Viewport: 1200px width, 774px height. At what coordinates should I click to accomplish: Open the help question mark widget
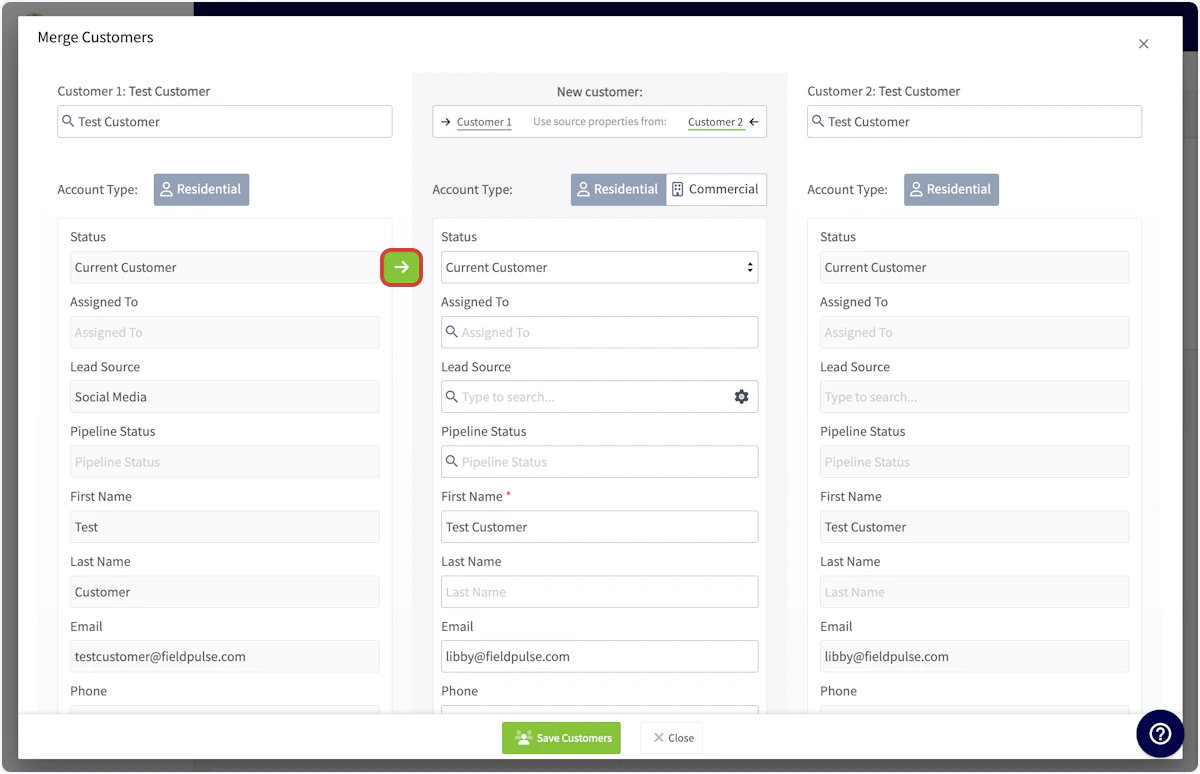pos(1160,734)
